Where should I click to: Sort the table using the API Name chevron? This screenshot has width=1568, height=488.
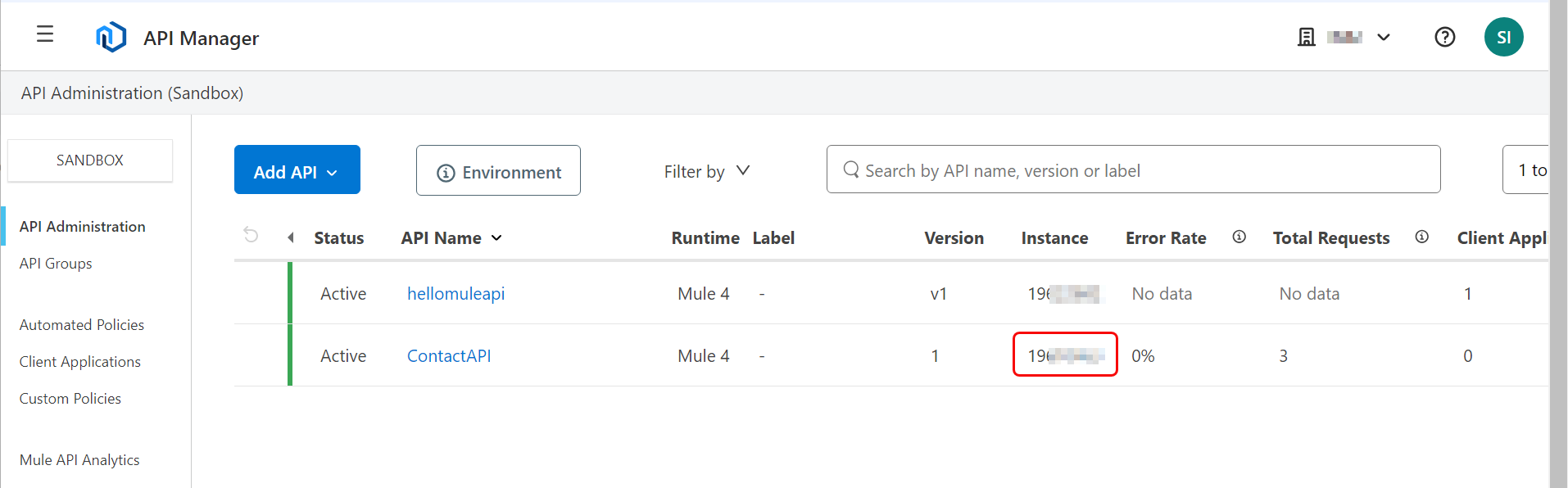(496, 238)
